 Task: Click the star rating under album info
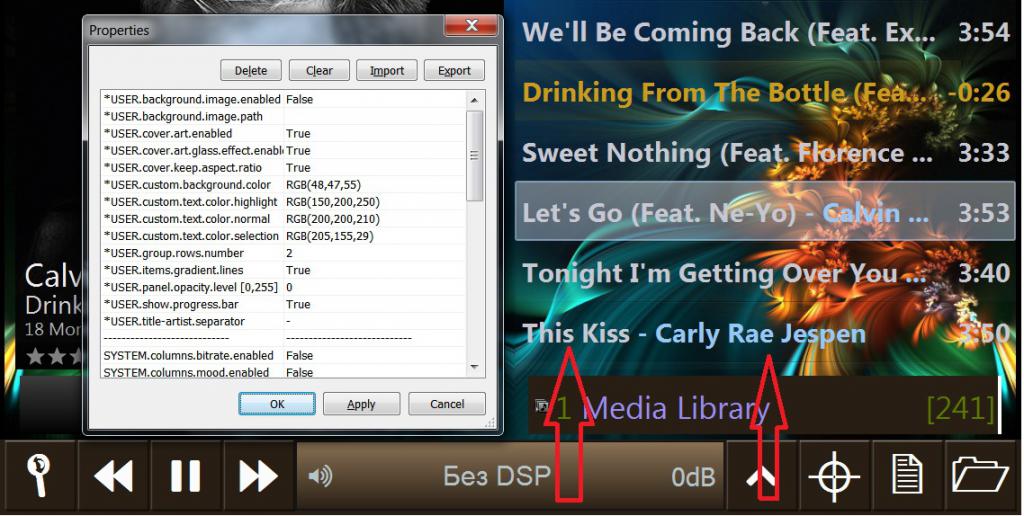pos(55,356)
